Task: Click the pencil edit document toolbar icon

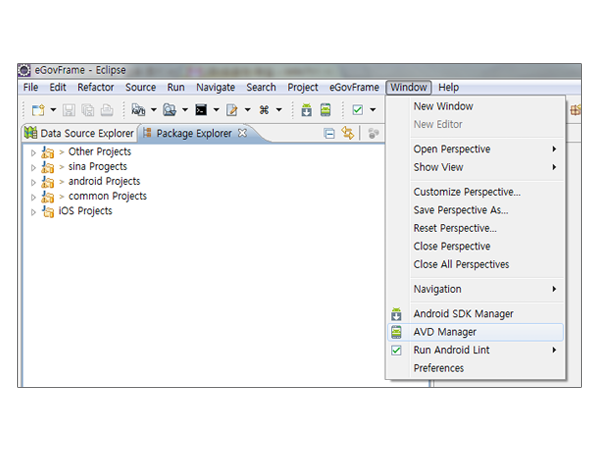Action: [232, 110]
